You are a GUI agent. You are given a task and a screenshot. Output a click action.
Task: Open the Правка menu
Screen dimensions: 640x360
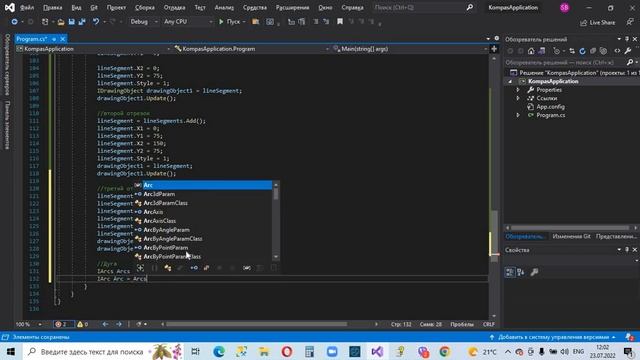[x=53, y=8]
